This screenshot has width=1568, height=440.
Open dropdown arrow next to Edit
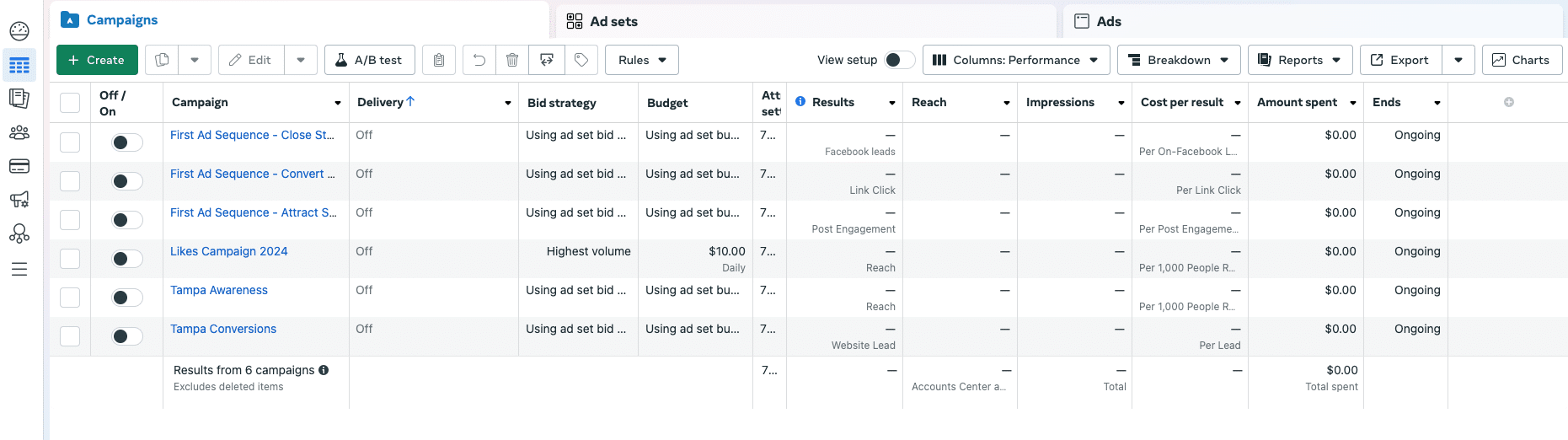point(301,60)
